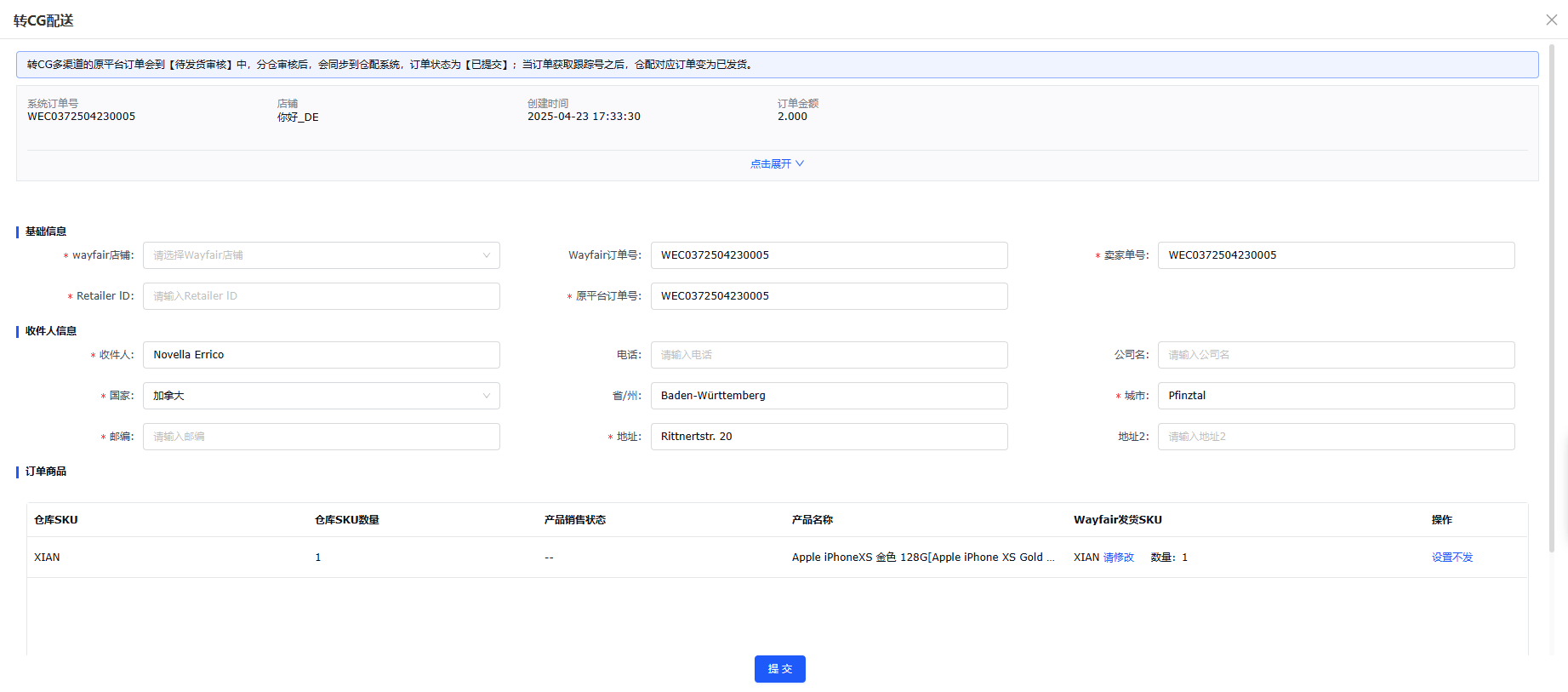Click the 邮编 postal code input
This screenshot has width=1568, height=692.
[x=321, y=437]
